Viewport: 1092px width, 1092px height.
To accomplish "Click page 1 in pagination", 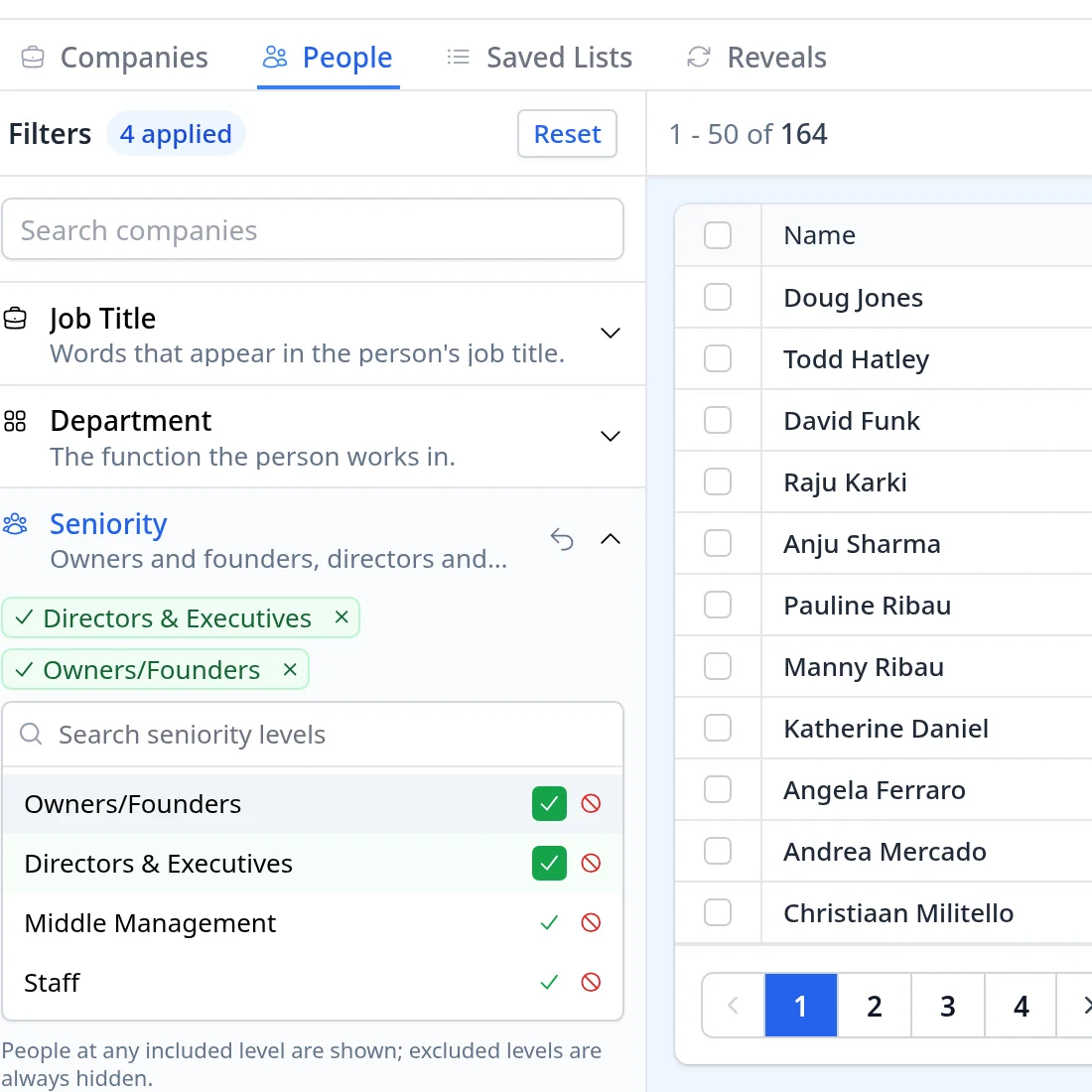I will pyautogui.click(x=801, y=1006).
